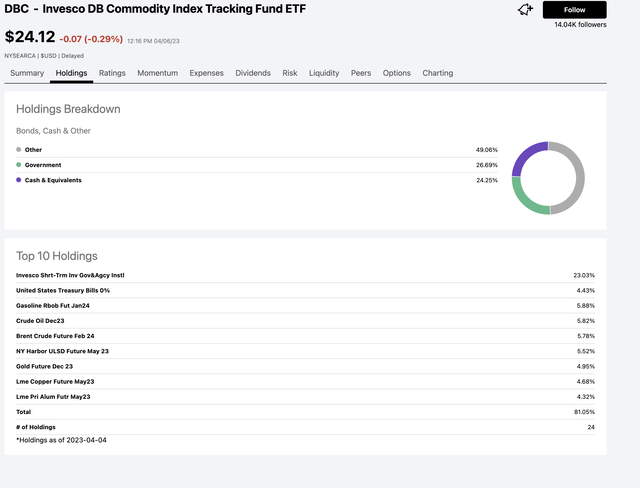Select the Holdings tab
The width and height of the screenshot is (640, 488).
point(71,73)
